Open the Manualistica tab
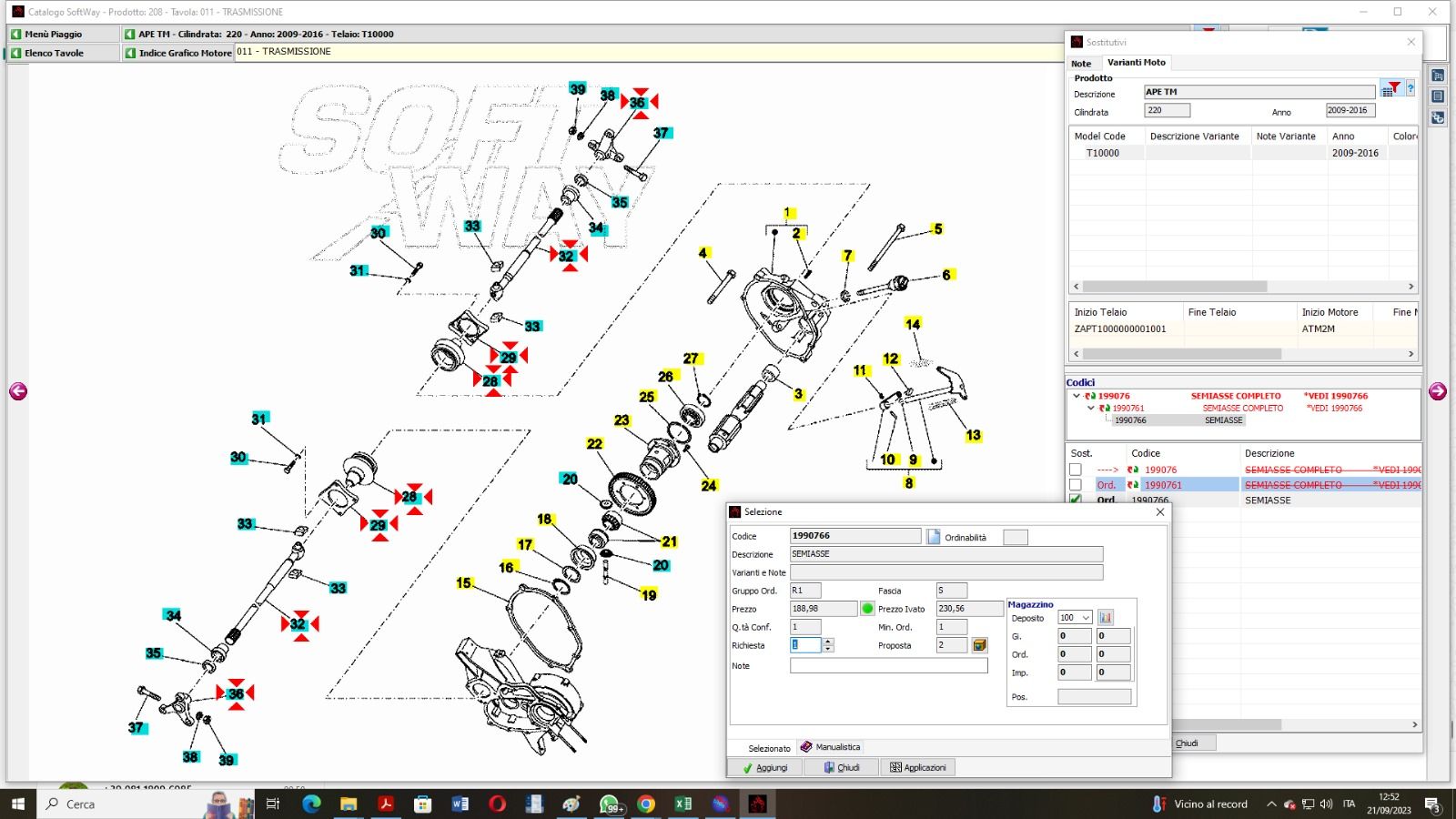Viewport: 1456px width, 819px height. point(830,747)
